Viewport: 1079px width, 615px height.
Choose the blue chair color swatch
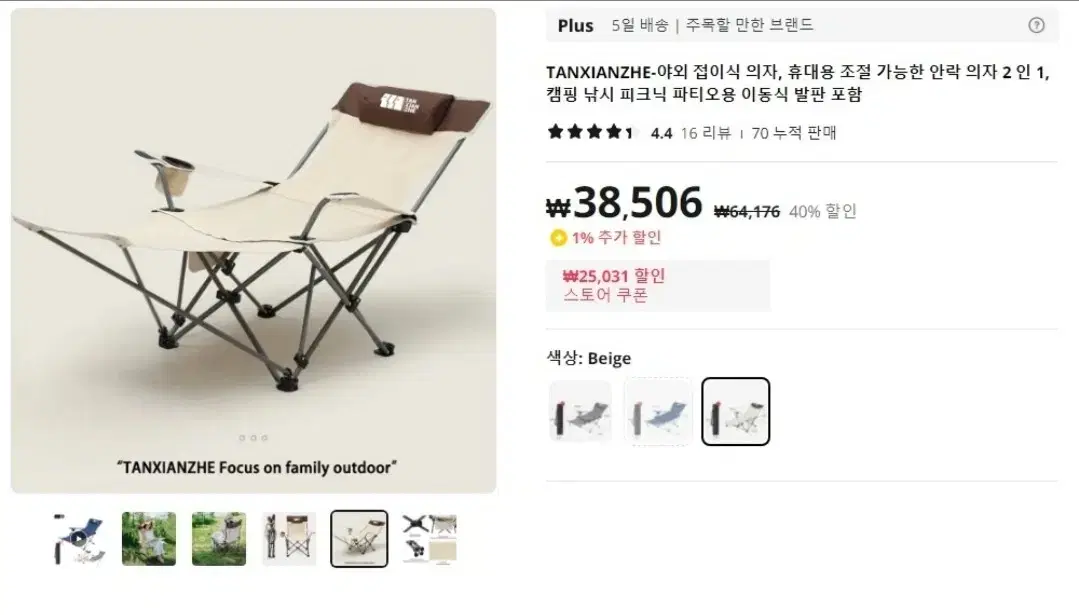658,412
